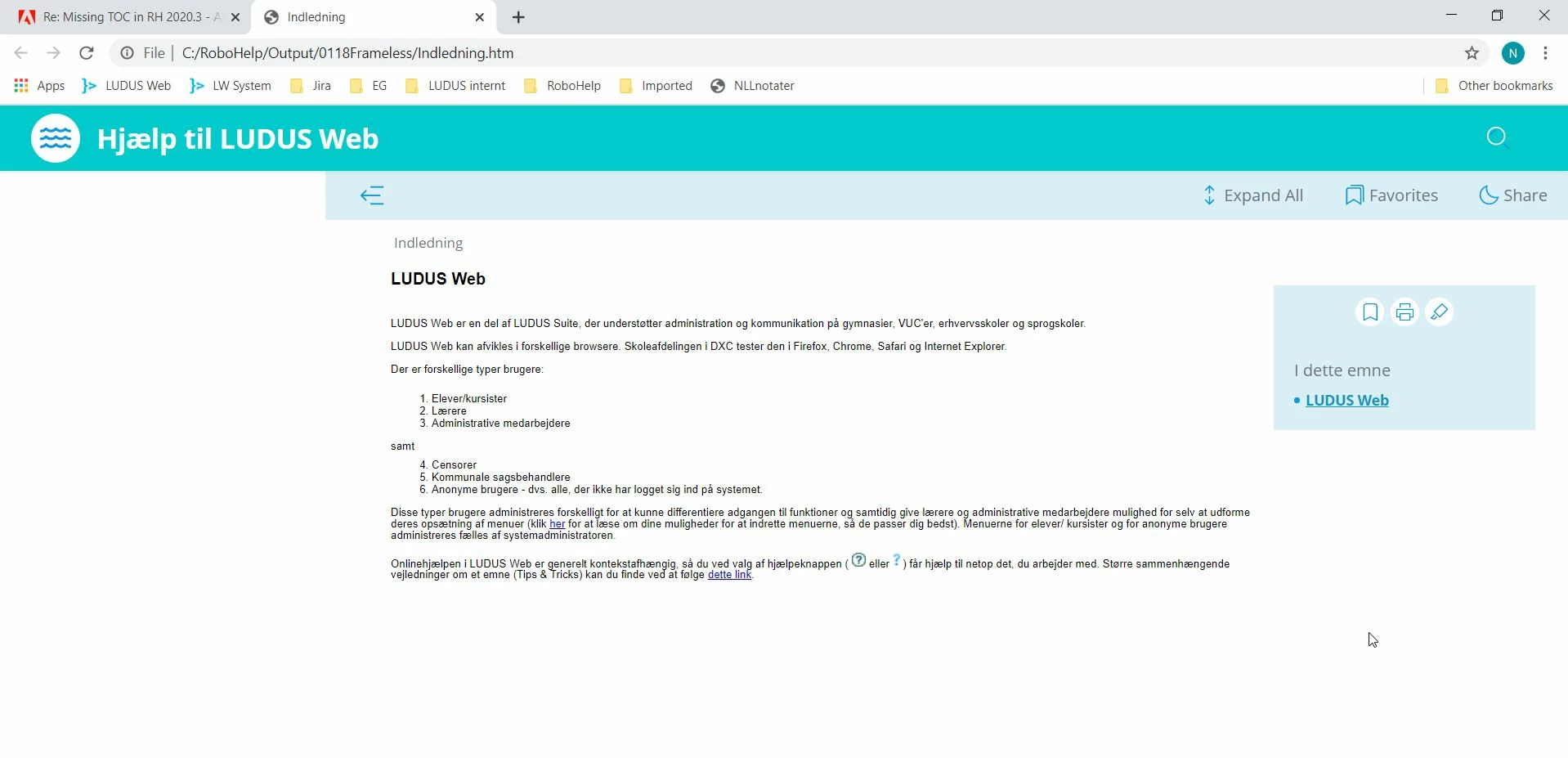Screen dimensions: 1568x758
Task: Click list item Kommunale sagsbehandlere
Action: click(x=501, y=478)
